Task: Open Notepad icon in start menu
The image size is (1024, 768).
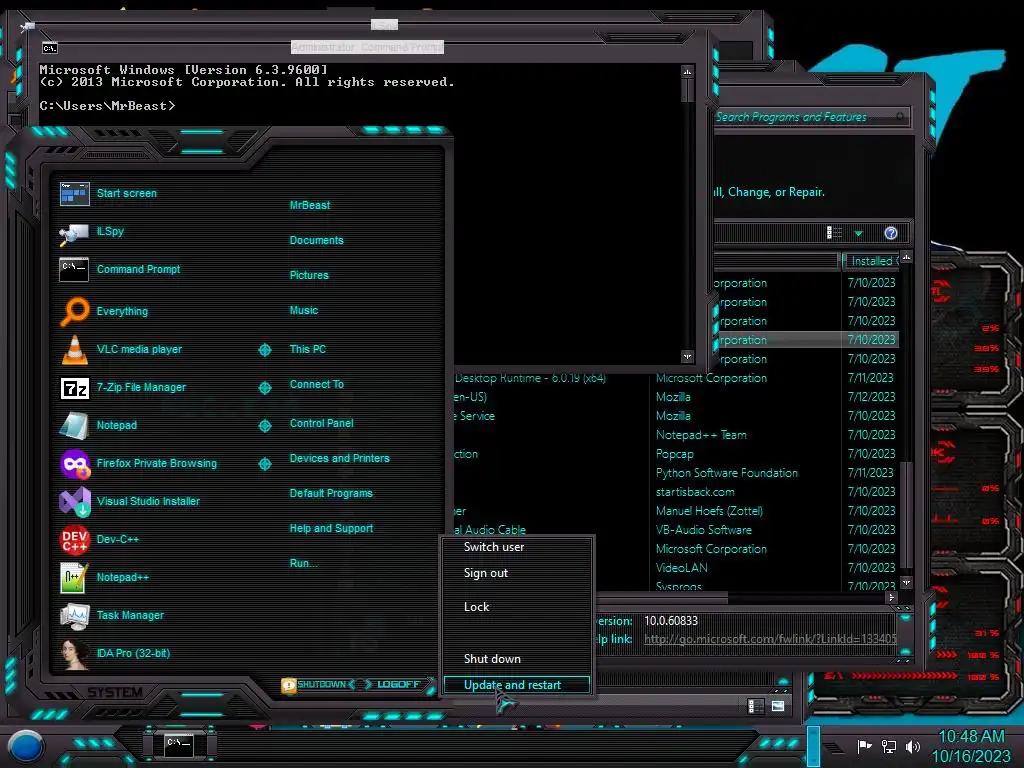Action: pyautogui.click(x=74, y=426)
